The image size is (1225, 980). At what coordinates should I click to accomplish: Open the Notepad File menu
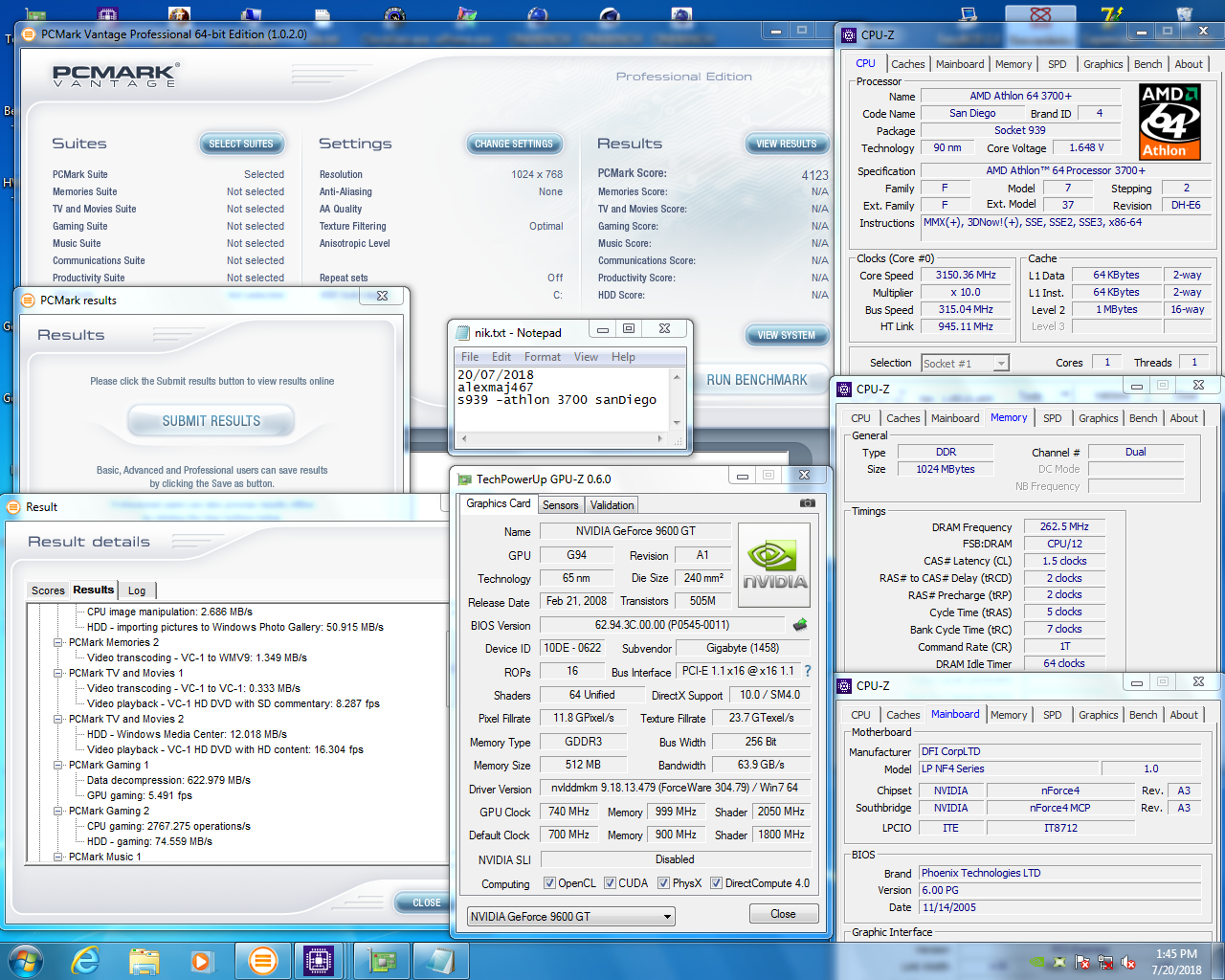(x=470, y=357)
